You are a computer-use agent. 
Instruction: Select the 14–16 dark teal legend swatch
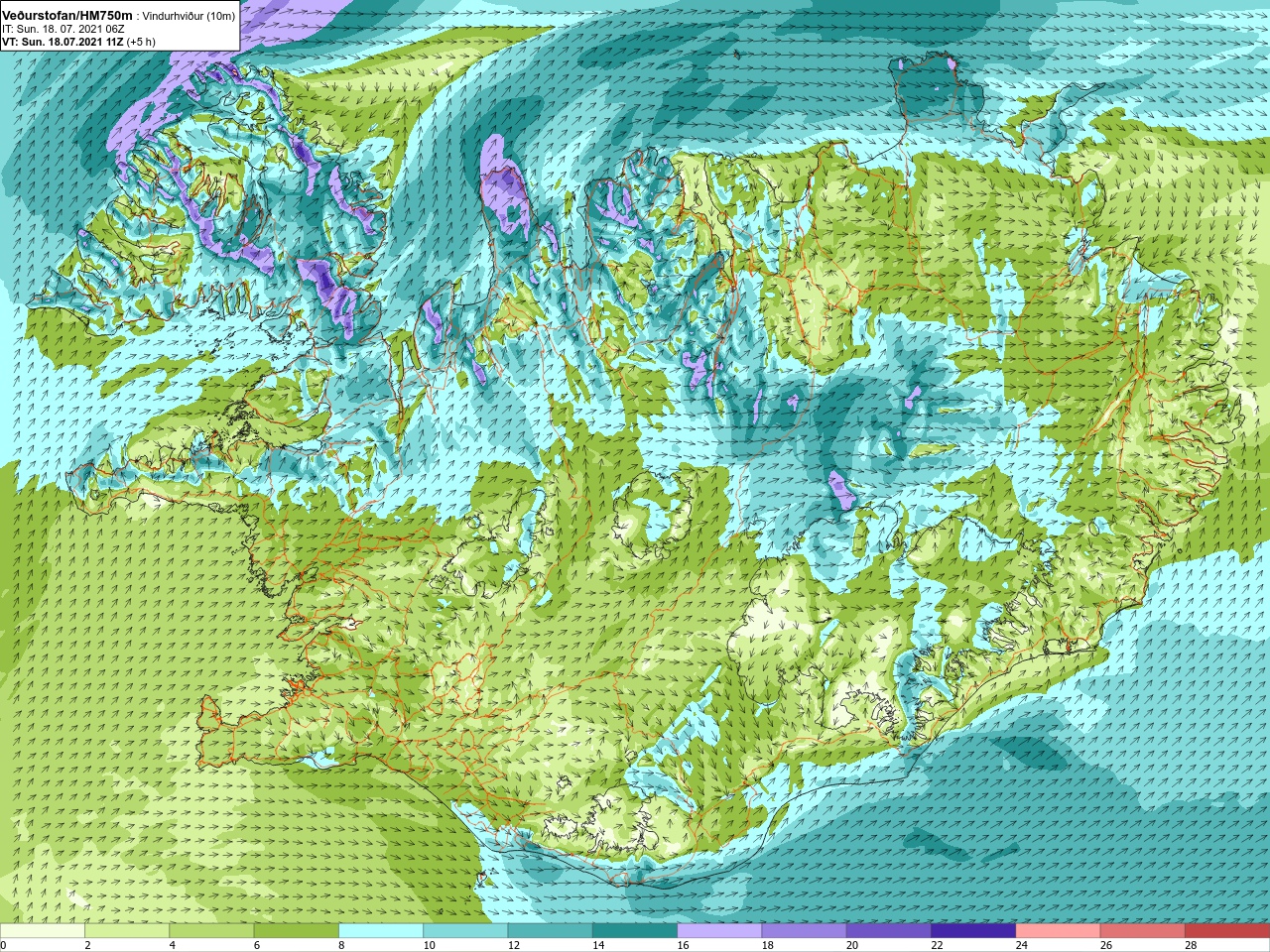(635, 931)
